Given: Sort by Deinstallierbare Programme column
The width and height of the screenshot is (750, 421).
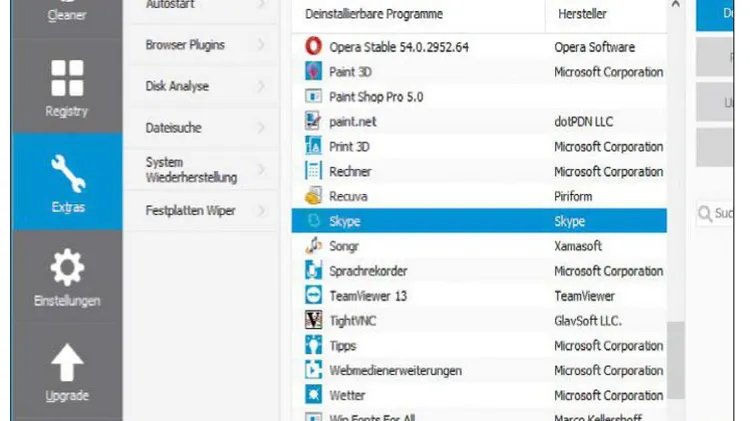Looking at the screenshot, I should point(418,14).
